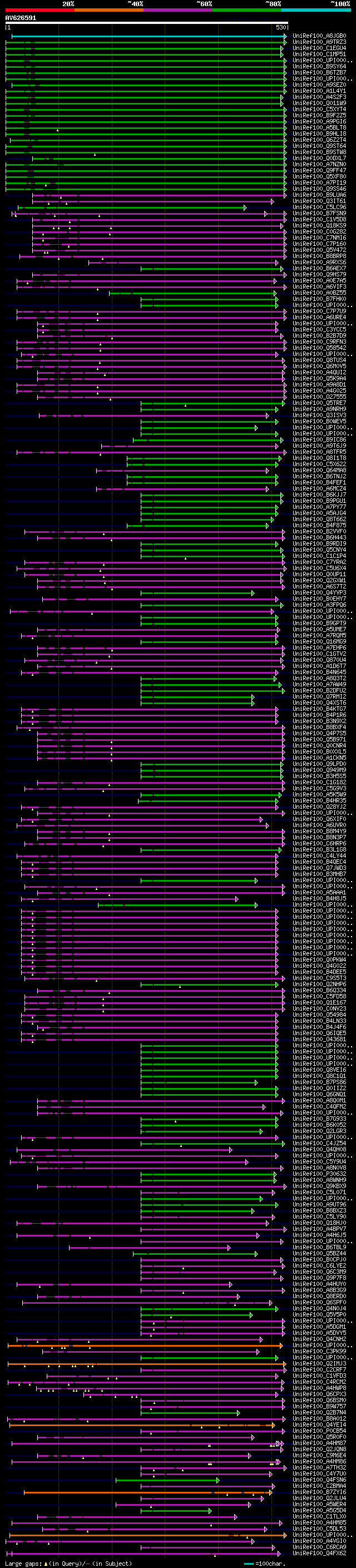Select hit UniRef100_Q18KS9
Image resolution: width=356 pixels, height=1568 pixels.
[x=319, y=226]
